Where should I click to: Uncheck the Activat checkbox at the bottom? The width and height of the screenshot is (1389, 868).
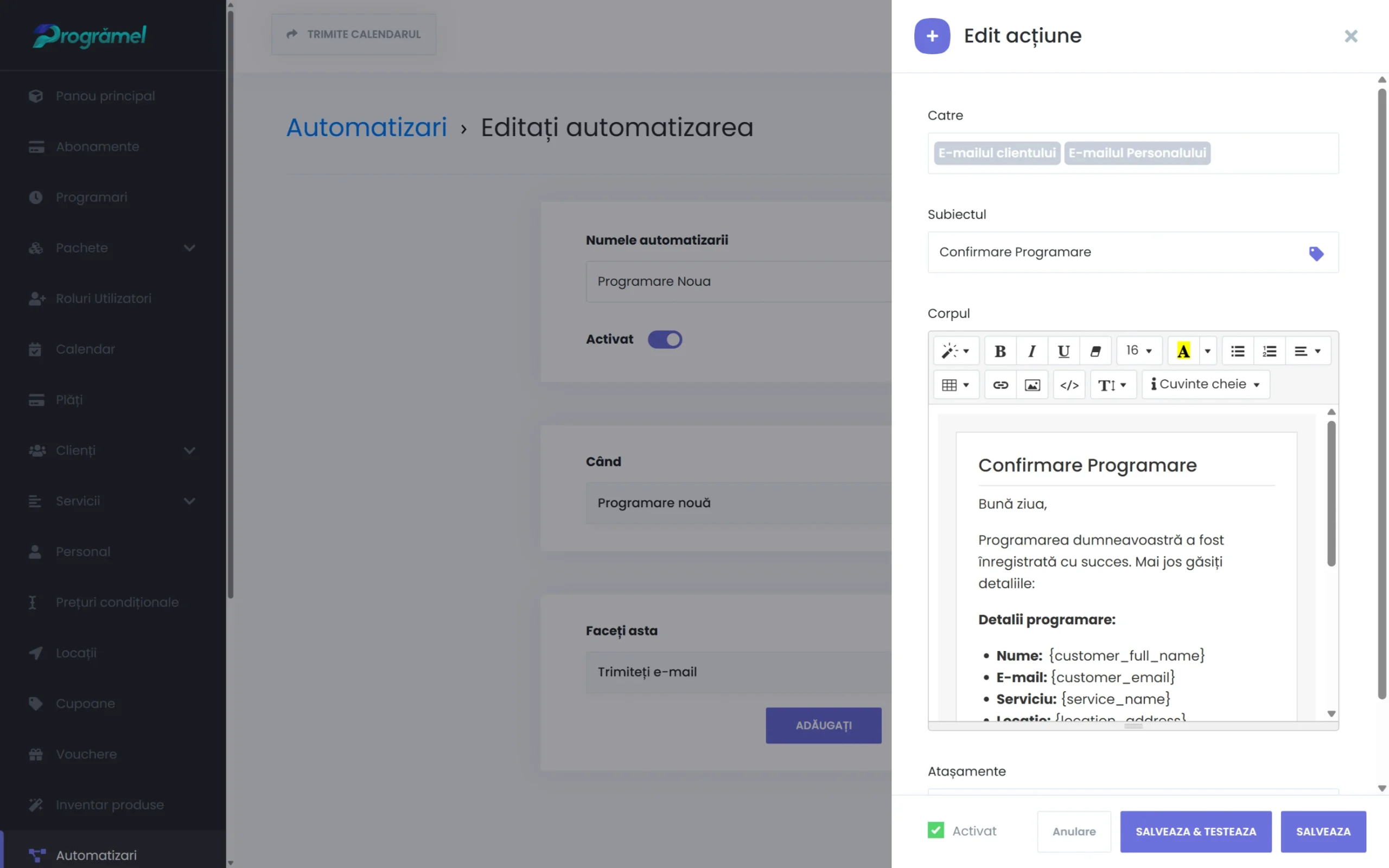click(935, 830)
